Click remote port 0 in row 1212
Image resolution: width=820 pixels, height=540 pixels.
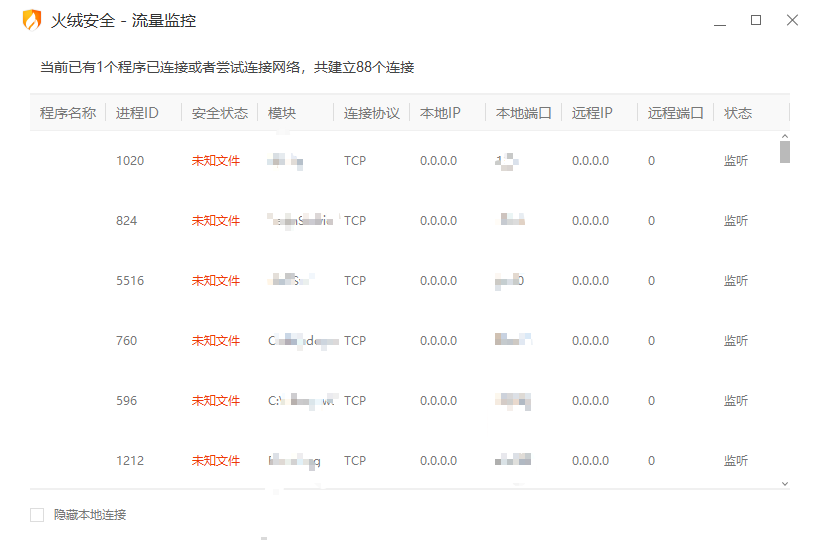(x=652, y=461)
